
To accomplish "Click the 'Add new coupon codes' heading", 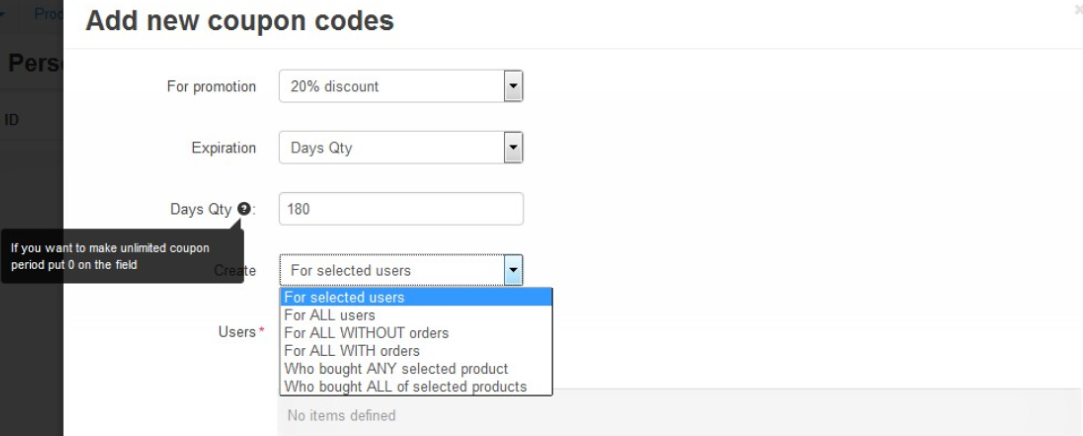I will (240, 21).
